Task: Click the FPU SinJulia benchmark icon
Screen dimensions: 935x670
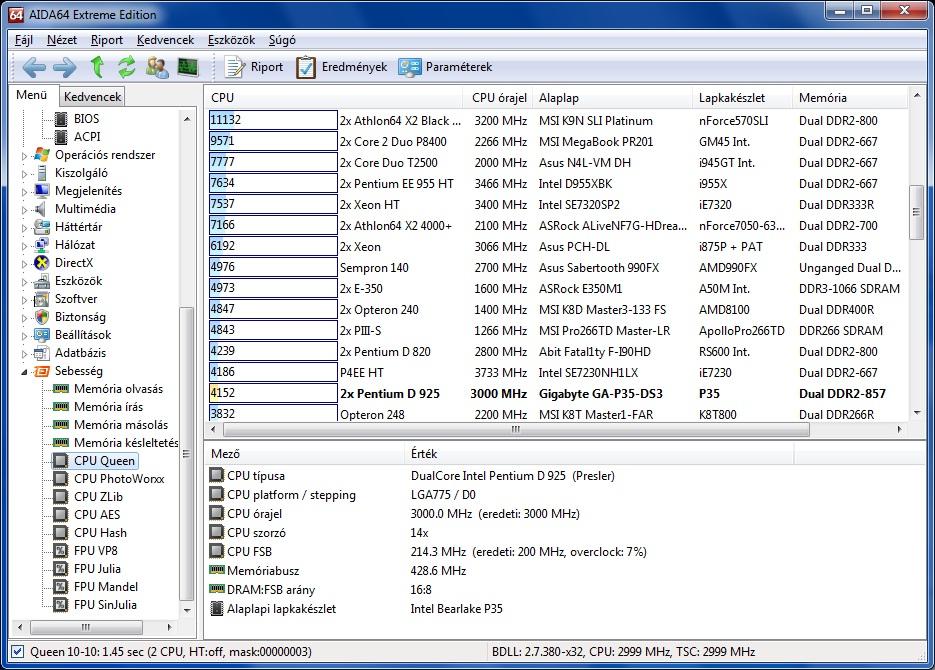Action: point(61,604)
